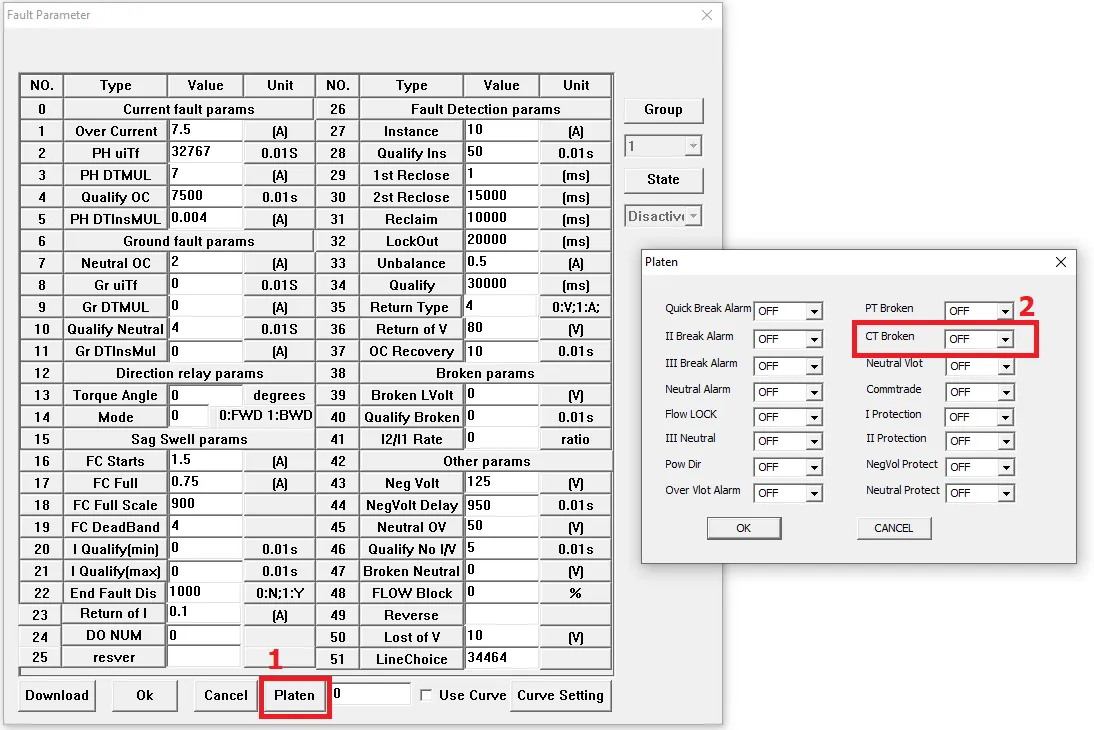Screen dimensions: 1094x730
Task: Open the Platen settings button
Action: point(294,695)
